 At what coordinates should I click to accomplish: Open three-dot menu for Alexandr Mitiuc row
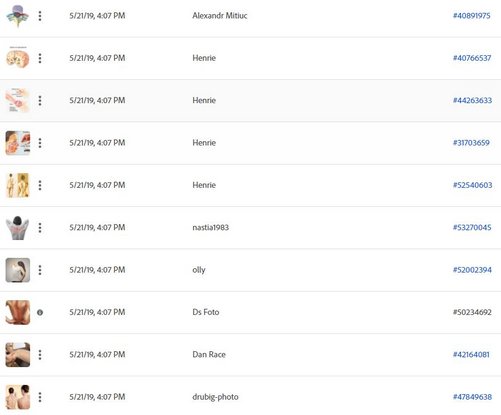[40, 16]
